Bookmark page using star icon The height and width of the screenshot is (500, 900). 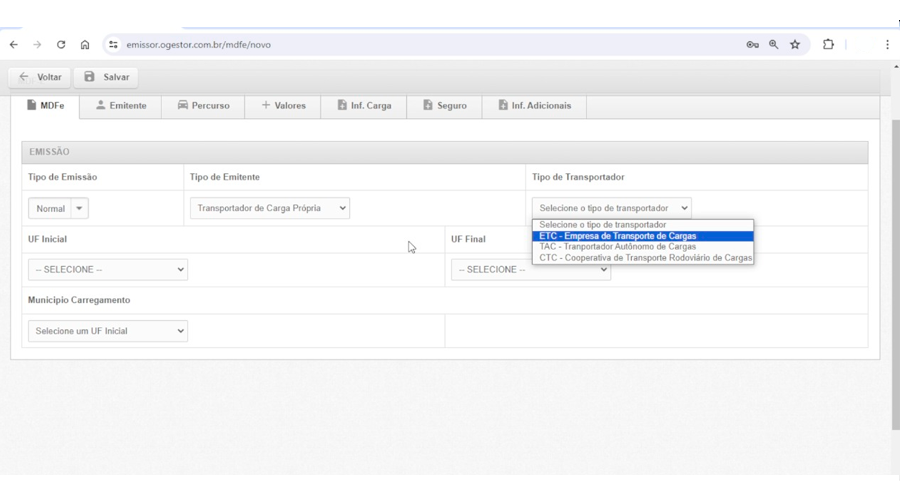point(795,45)
